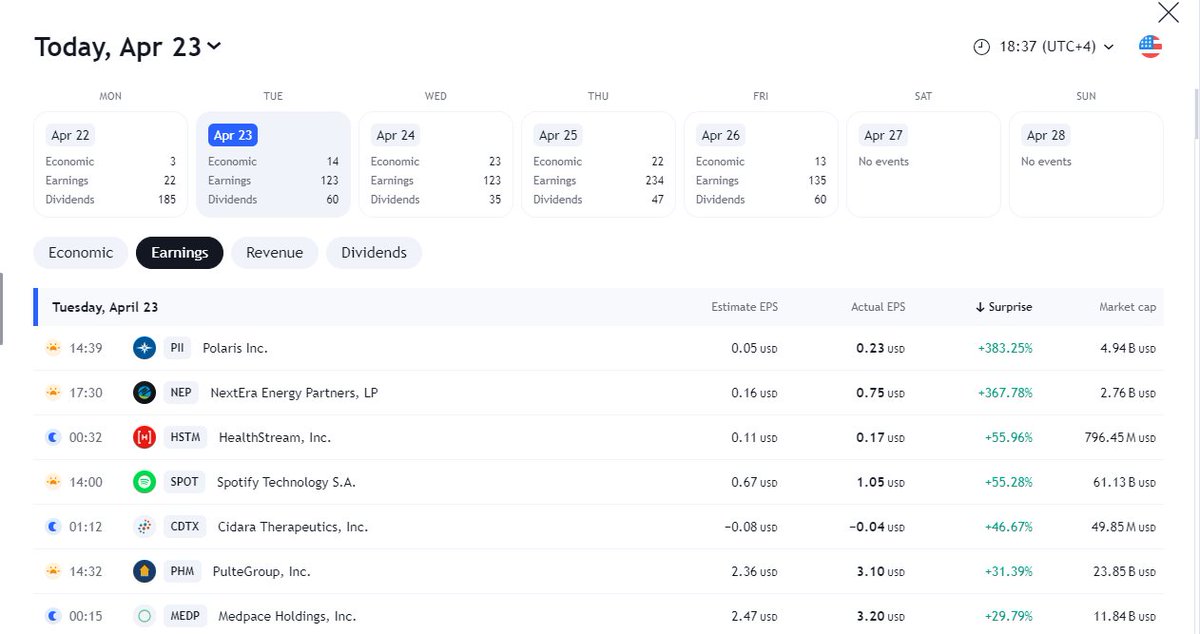Image resolution: width=1200 pixels, height=634 pixels.
Task: Select the Earnings tab
Action: pos(180,253)
